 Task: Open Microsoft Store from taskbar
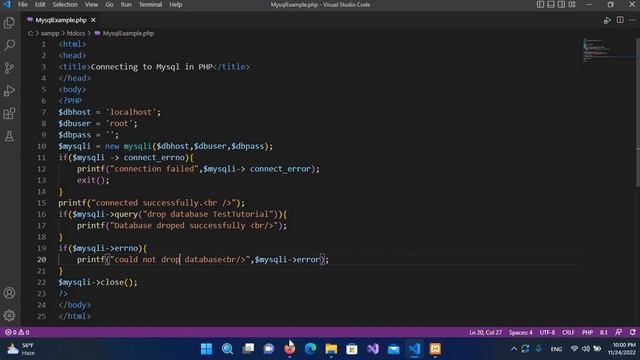point(352,349)
